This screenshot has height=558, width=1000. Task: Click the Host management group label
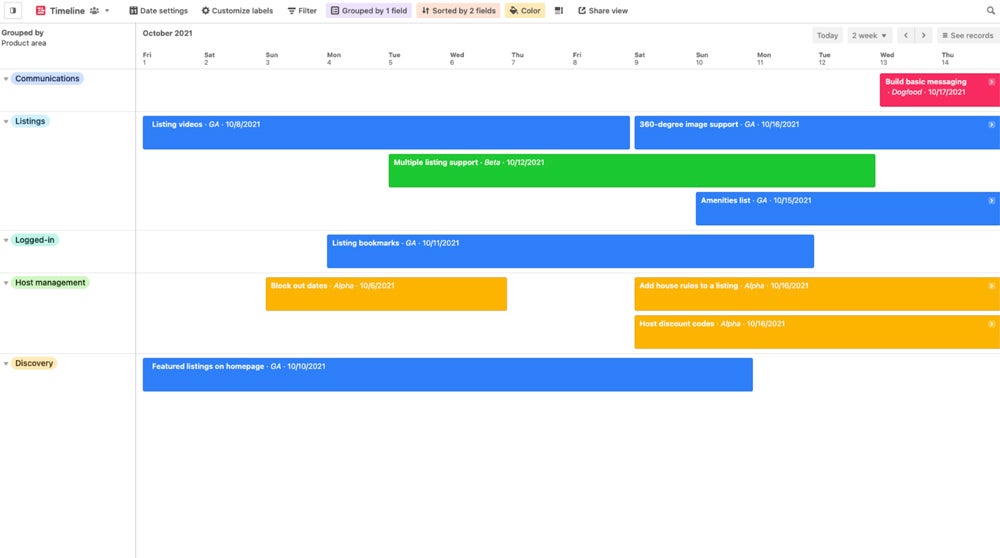click(x=50, y=283)
